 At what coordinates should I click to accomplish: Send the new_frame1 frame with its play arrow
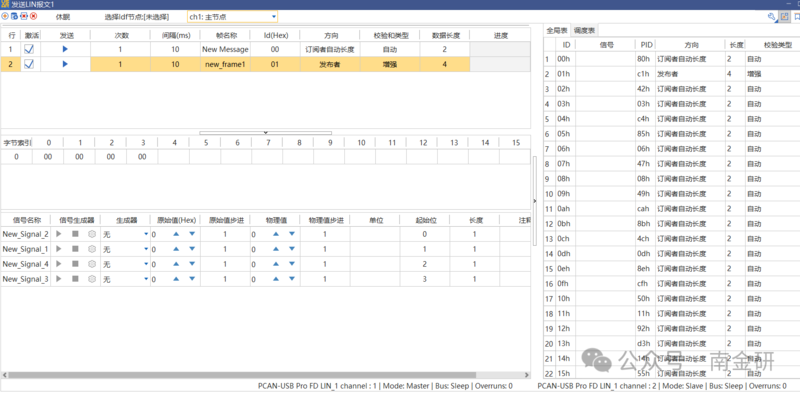click(x=65, y=64)
